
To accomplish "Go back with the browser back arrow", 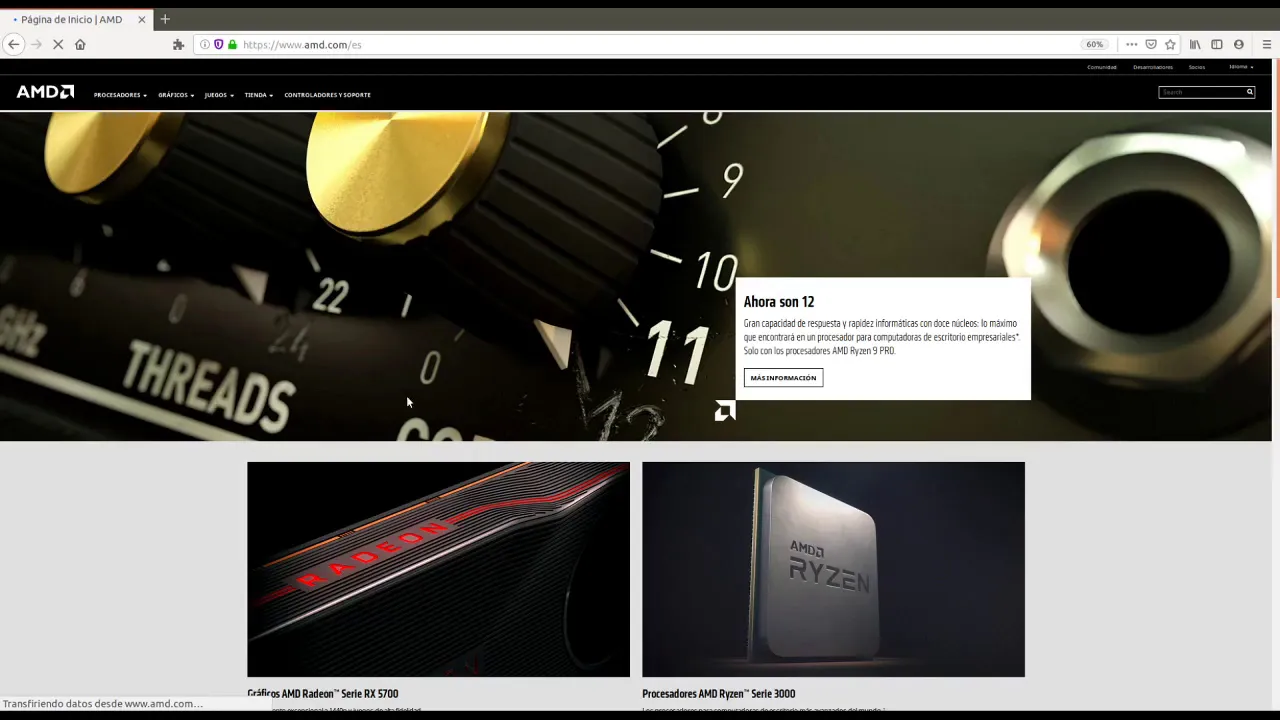I will pos(14,44).
